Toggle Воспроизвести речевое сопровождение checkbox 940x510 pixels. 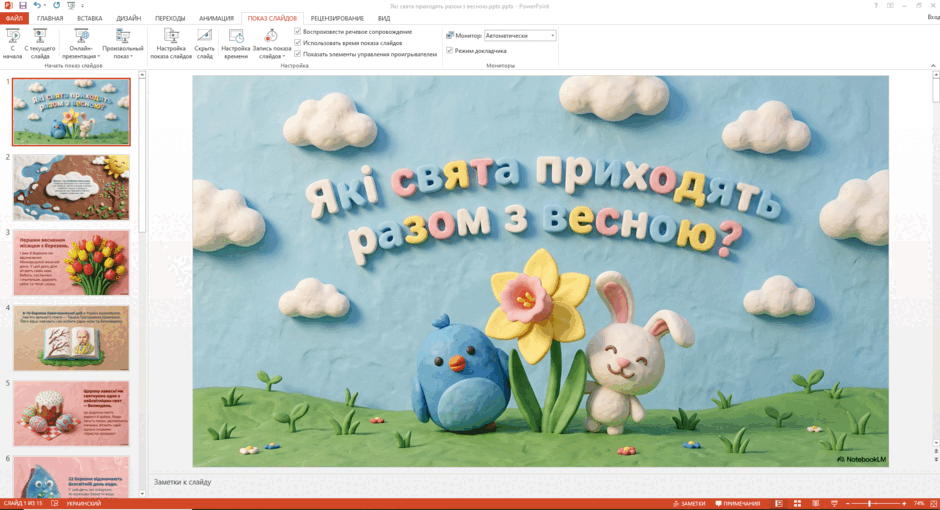298,32
